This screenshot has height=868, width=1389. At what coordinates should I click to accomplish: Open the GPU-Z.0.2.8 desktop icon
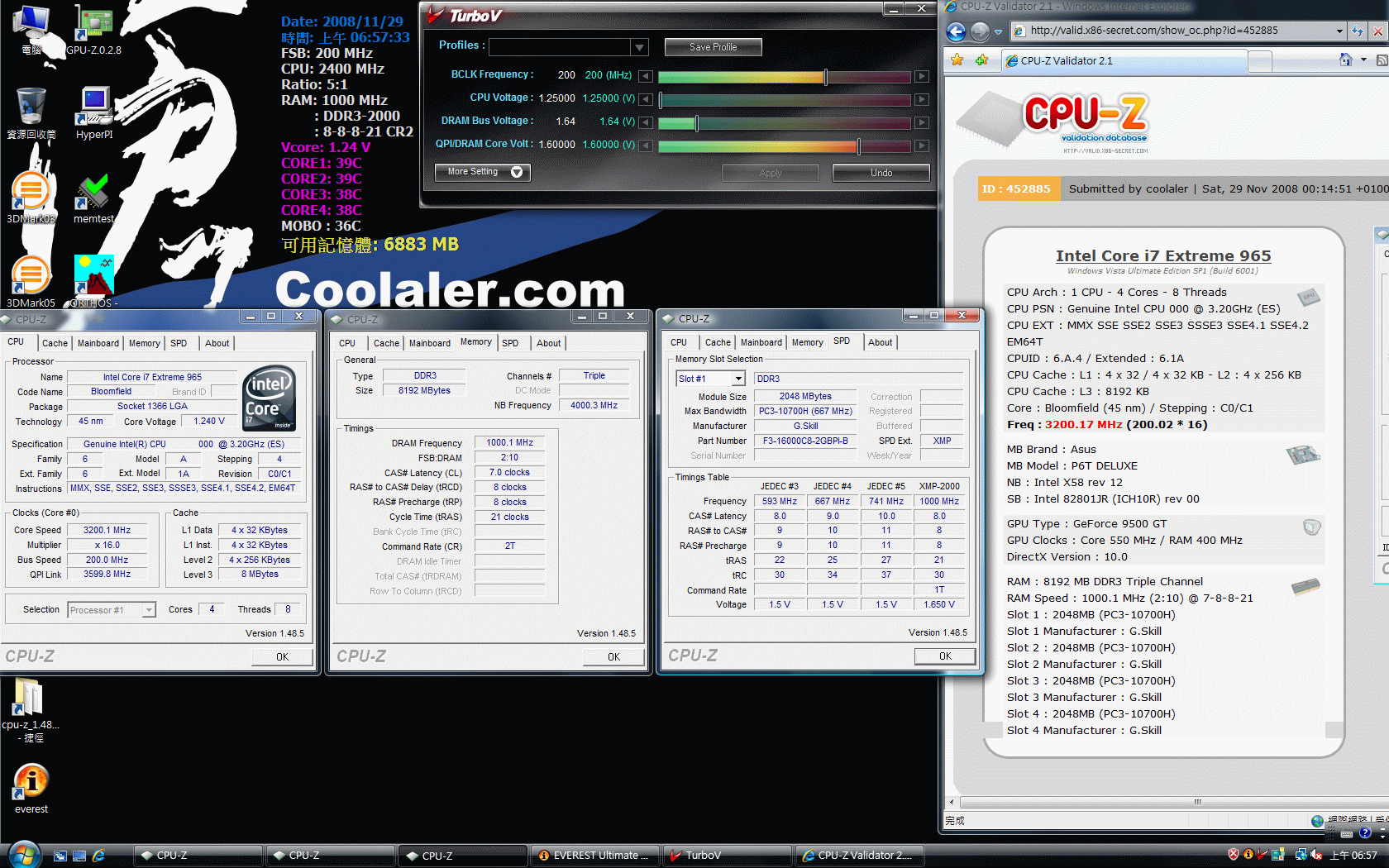tap(93, 30)
